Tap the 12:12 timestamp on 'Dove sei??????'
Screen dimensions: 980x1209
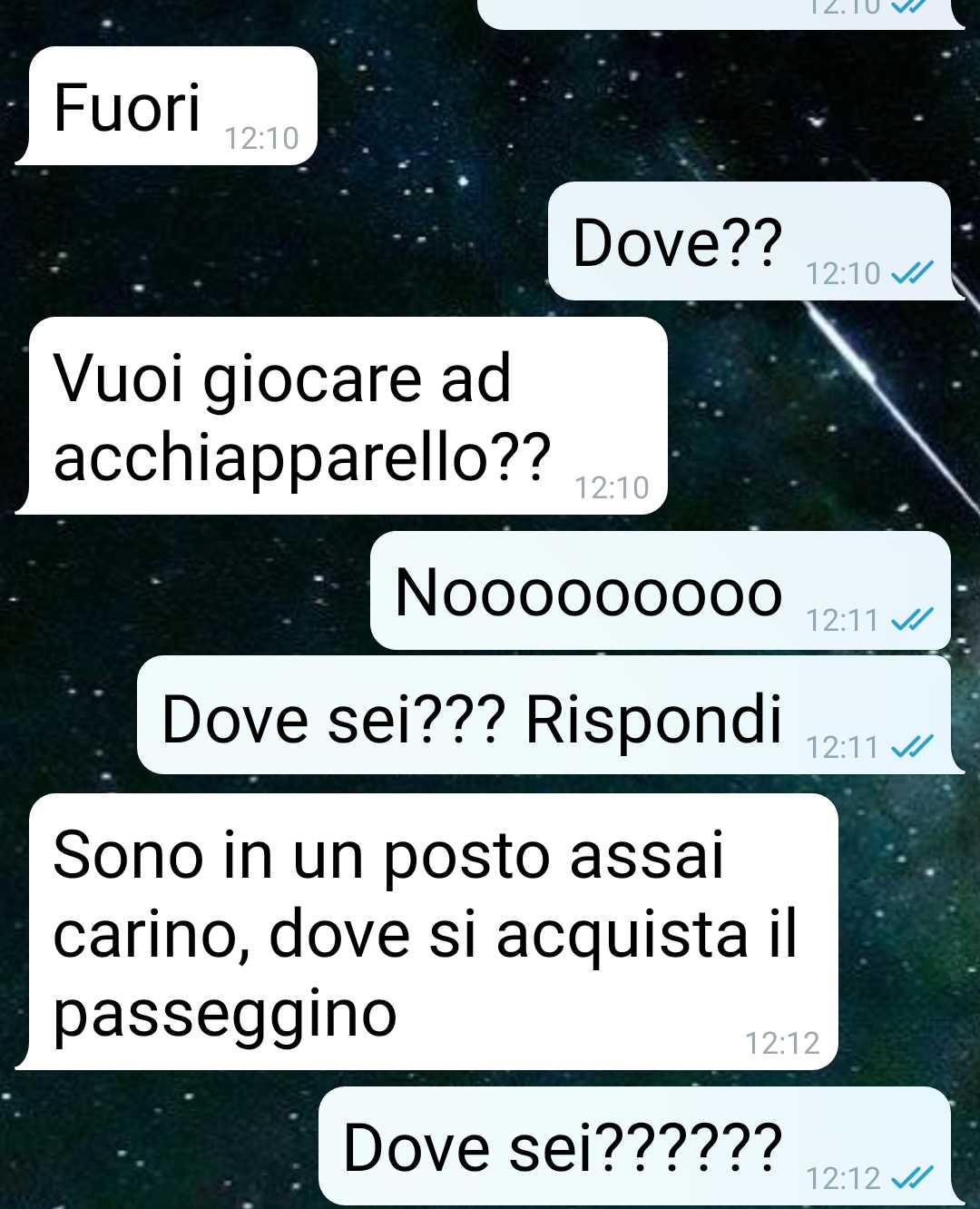coord(843,1177)
